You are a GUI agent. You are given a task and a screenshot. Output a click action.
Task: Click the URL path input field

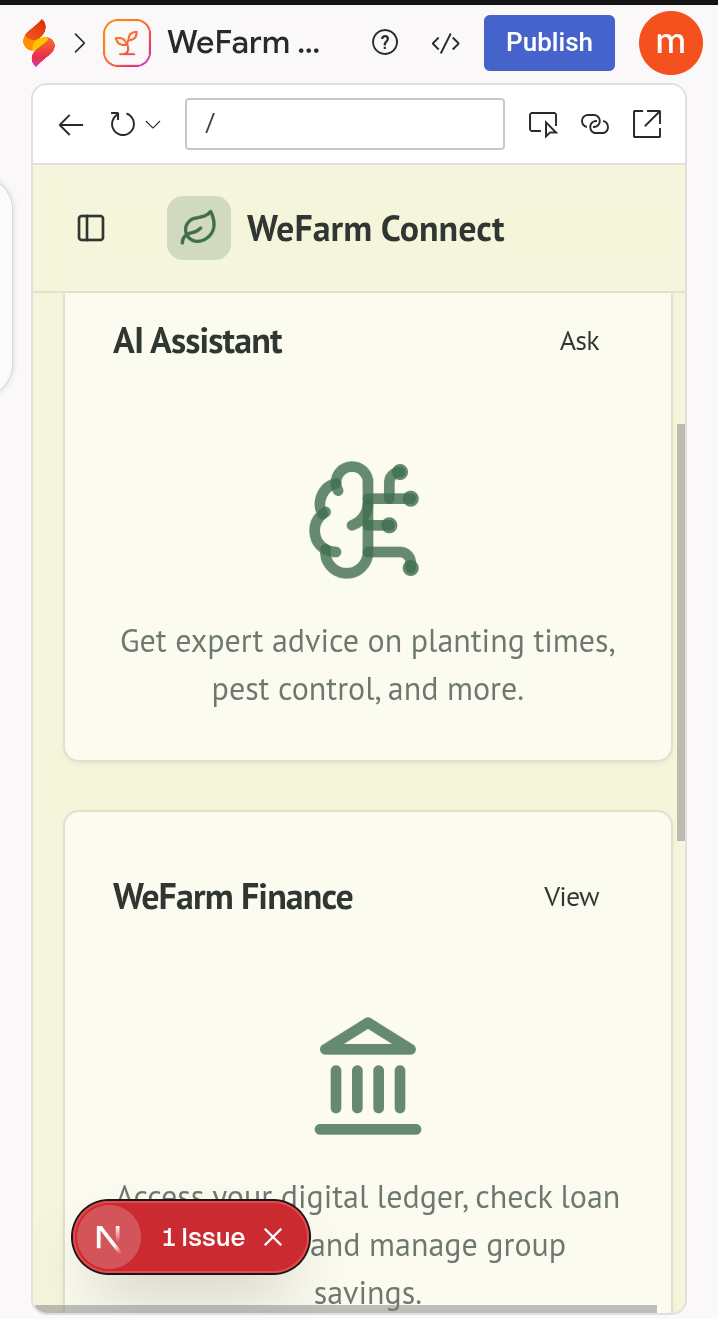[x=345, y=124]
